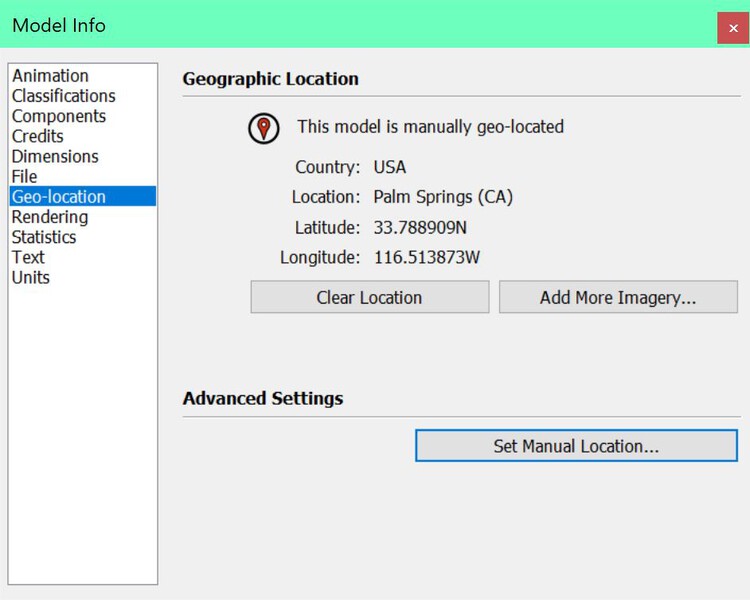Select Units in the sidebar
750x600 pixels.
[x=31, y=277]
